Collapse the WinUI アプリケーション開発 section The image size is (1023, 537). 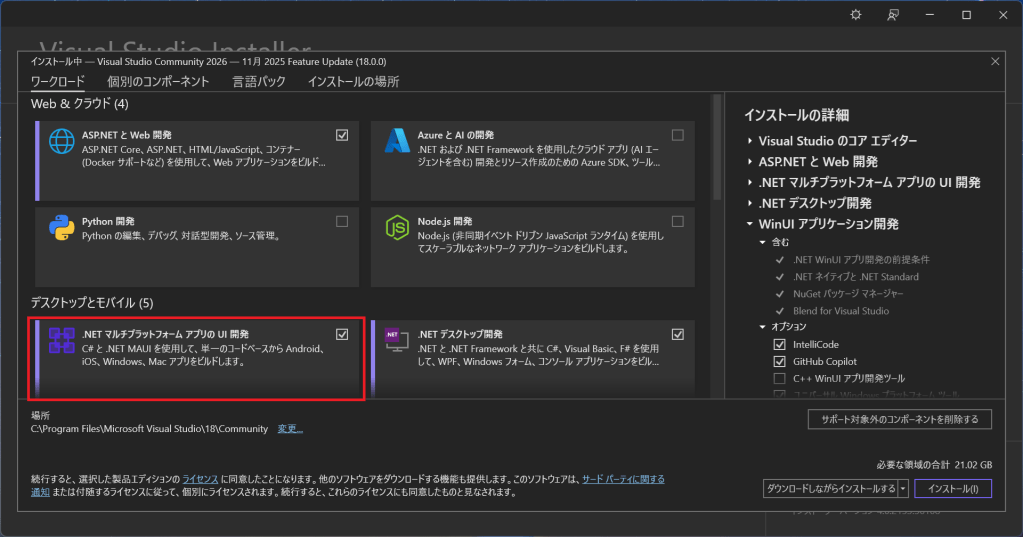coord(751,224)
